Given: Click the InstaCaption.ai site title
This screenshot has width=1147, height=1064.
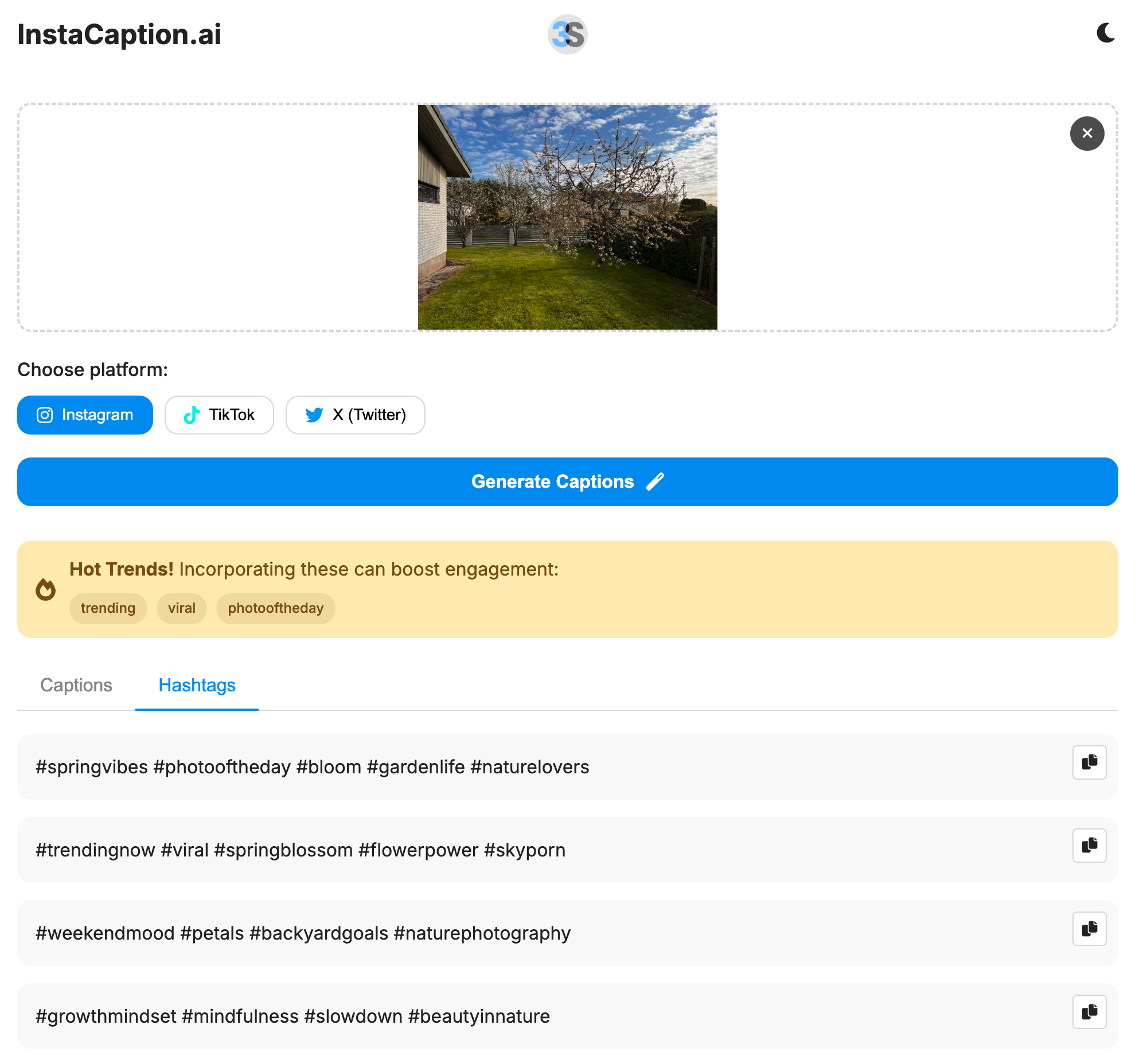Looking at the screenshot, I should [x=119, y=34].
